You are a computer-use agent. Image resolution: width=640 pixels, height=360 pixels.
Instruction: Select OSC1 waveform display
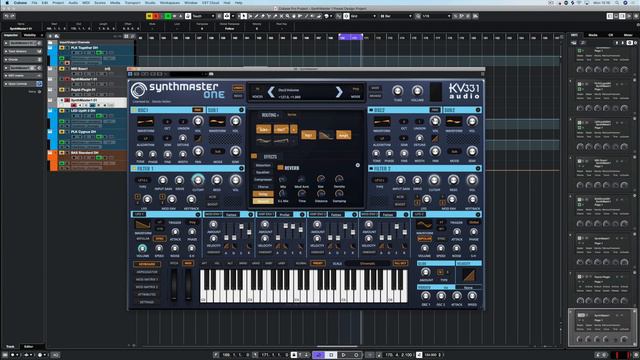(x=145, y=122)
